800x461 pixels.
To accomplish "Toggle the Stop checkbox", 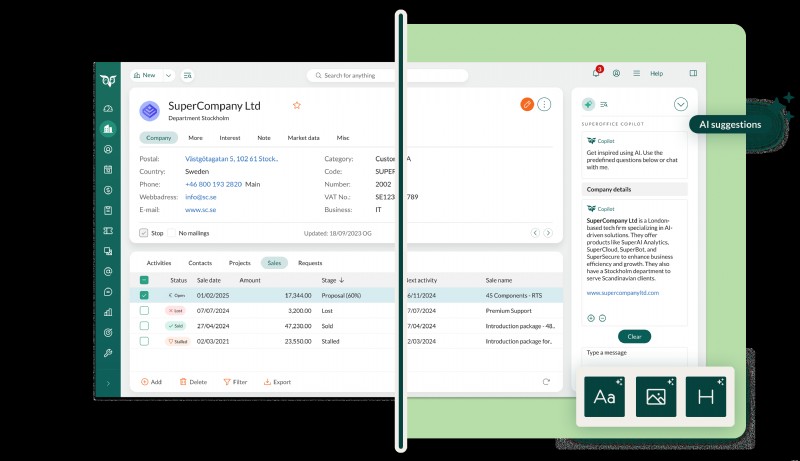I will [144, 233].
